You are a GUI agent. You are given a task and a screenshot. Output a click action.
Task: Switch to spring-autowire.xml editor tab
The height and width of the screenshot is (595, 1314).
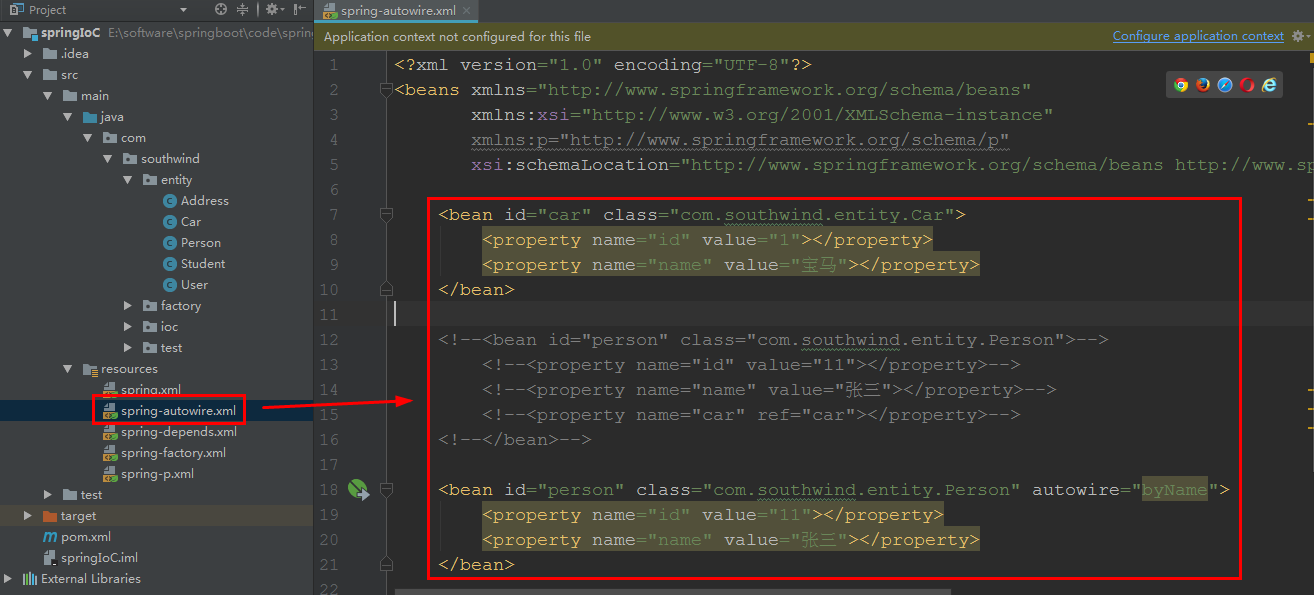click(x=398, y=12)
